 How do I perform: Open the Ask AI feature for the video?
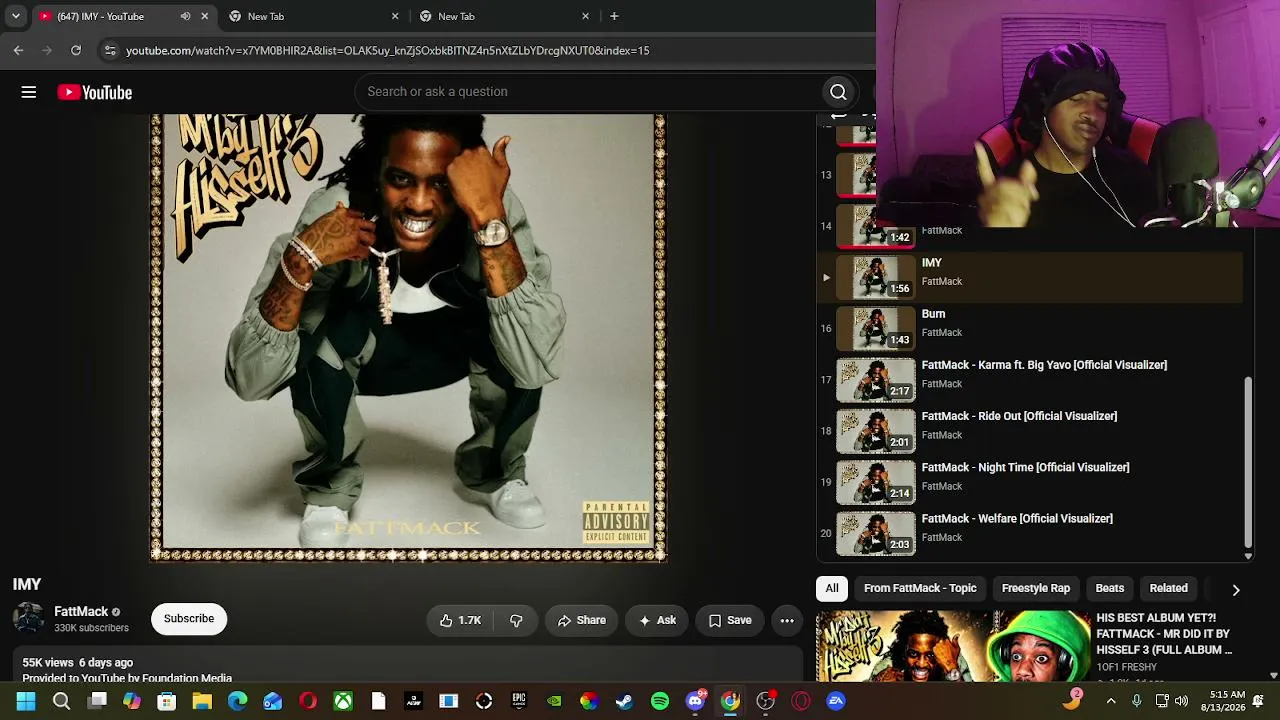pos(657,620)
